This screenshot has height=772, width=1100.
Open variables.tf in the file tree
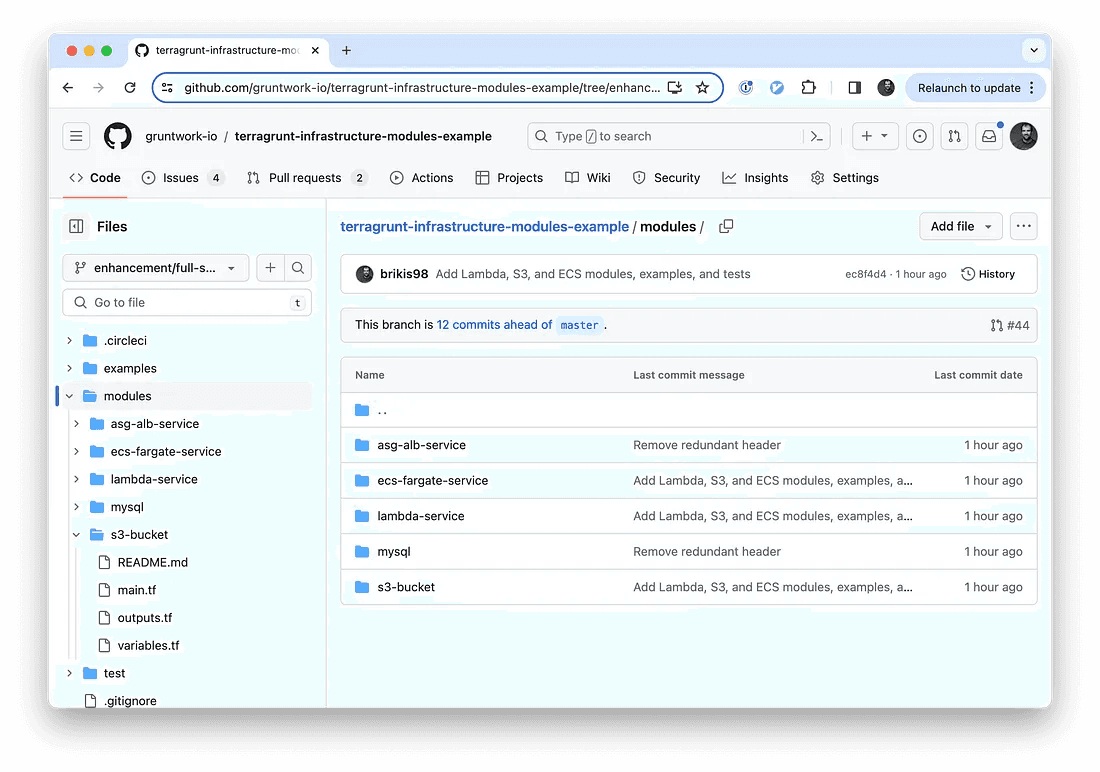pos(149,646)
